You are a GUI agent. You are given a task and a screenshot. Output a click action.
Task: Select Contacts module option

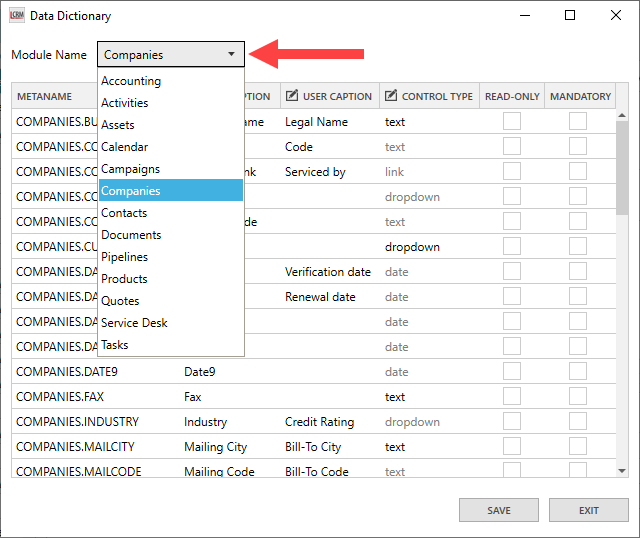[x=124, y=213]
